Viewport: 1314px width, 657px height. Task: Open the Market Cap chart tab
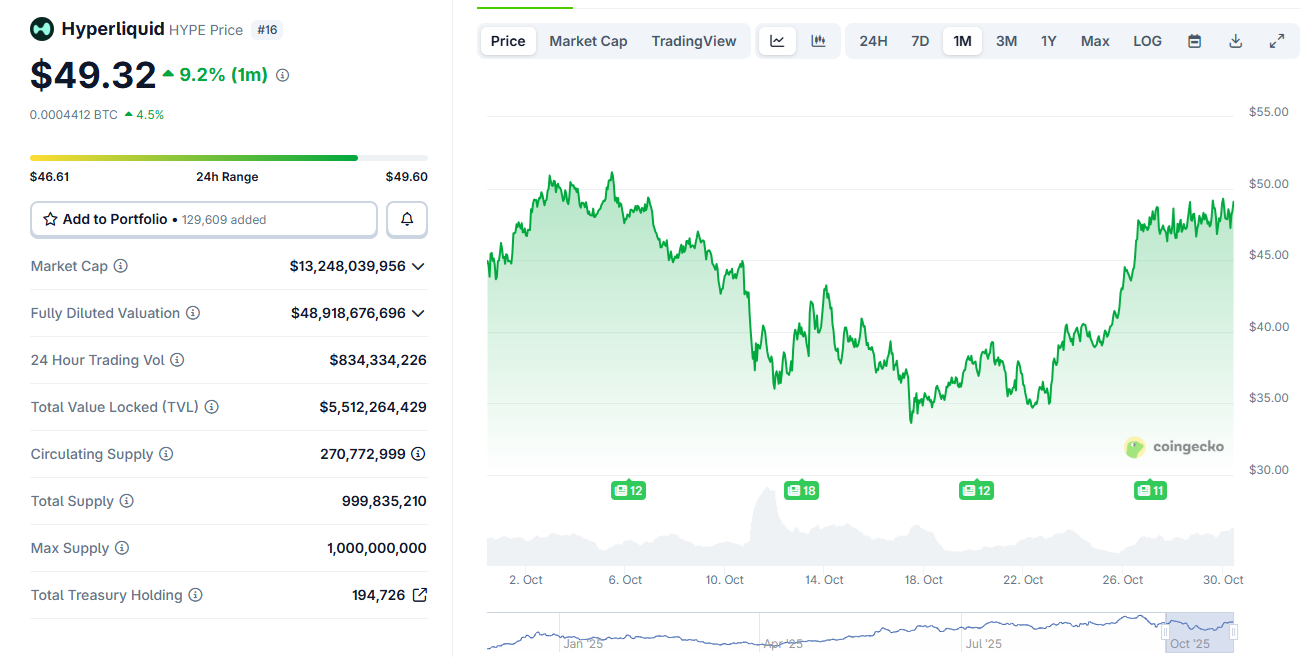pyautogui.click(x=588, y=41)
